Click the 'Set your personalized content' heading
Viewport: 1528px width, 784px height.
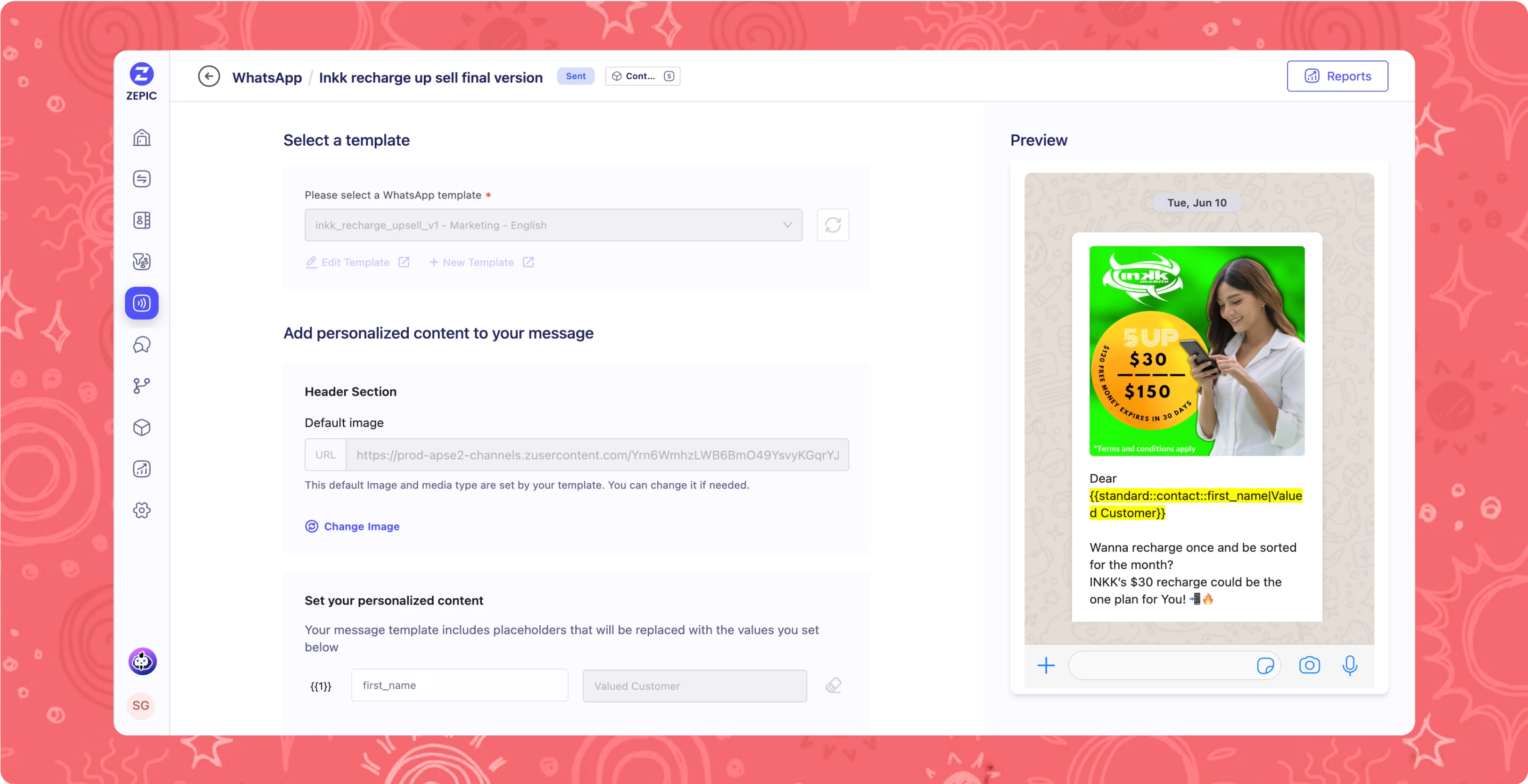click(x=394, y=600)
